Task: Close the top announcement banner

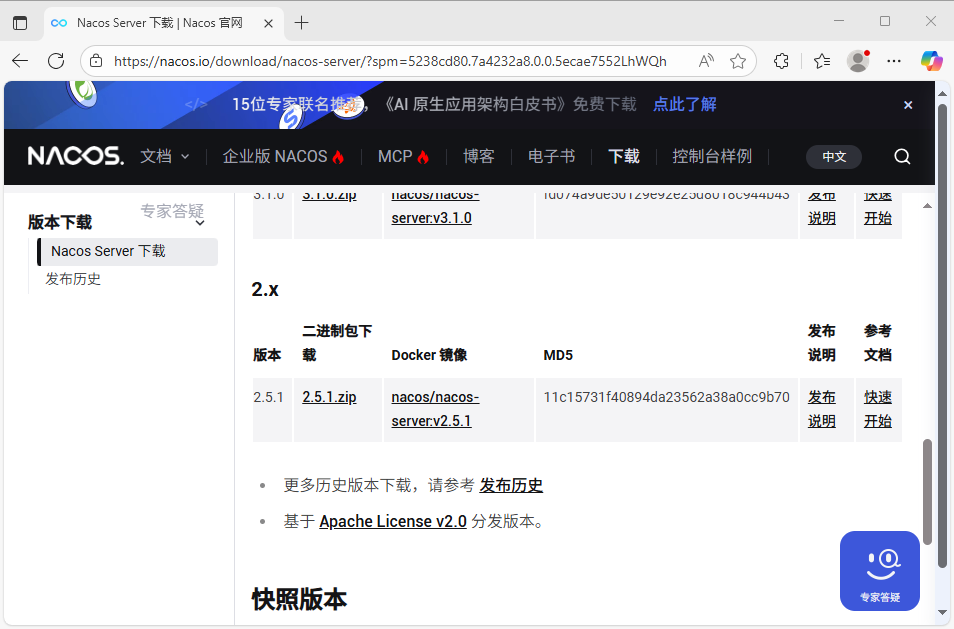Action: coord(908,105)
